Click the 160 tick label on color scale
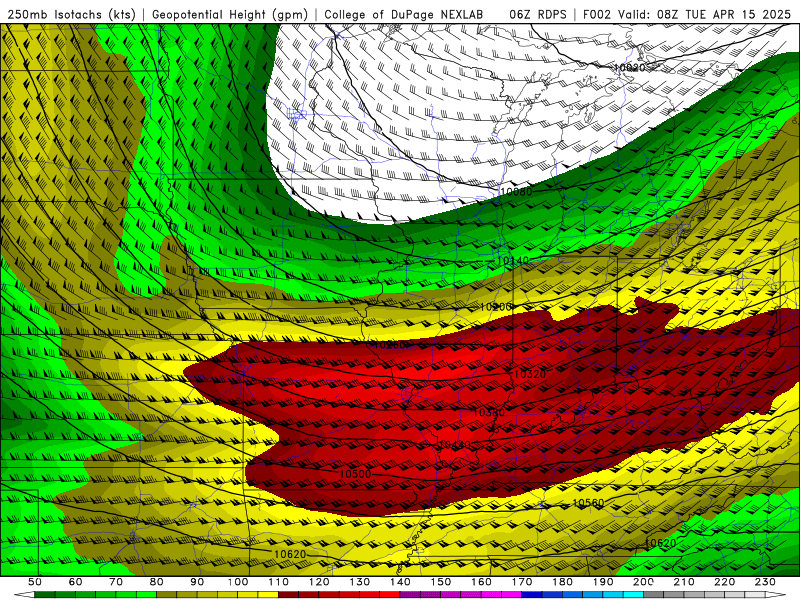 coord(482,582)
